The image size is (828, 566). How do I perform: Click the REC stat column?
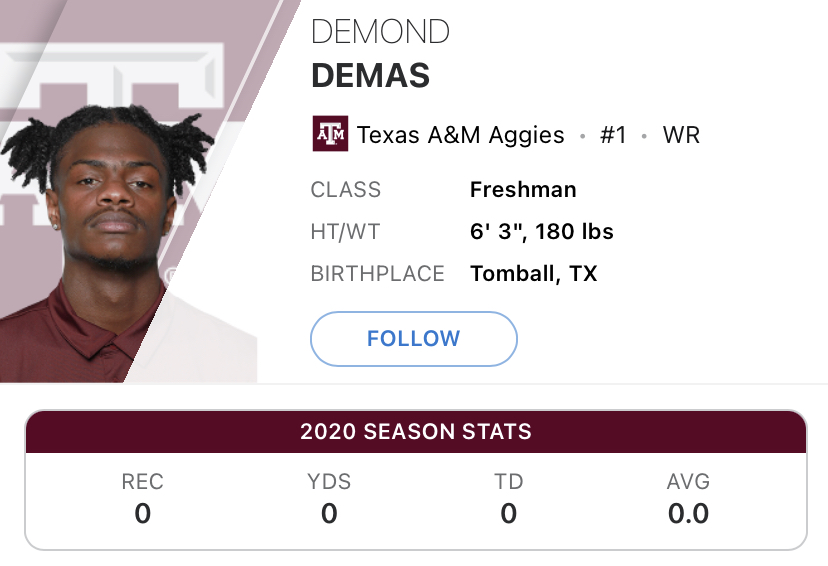(142, 499)
